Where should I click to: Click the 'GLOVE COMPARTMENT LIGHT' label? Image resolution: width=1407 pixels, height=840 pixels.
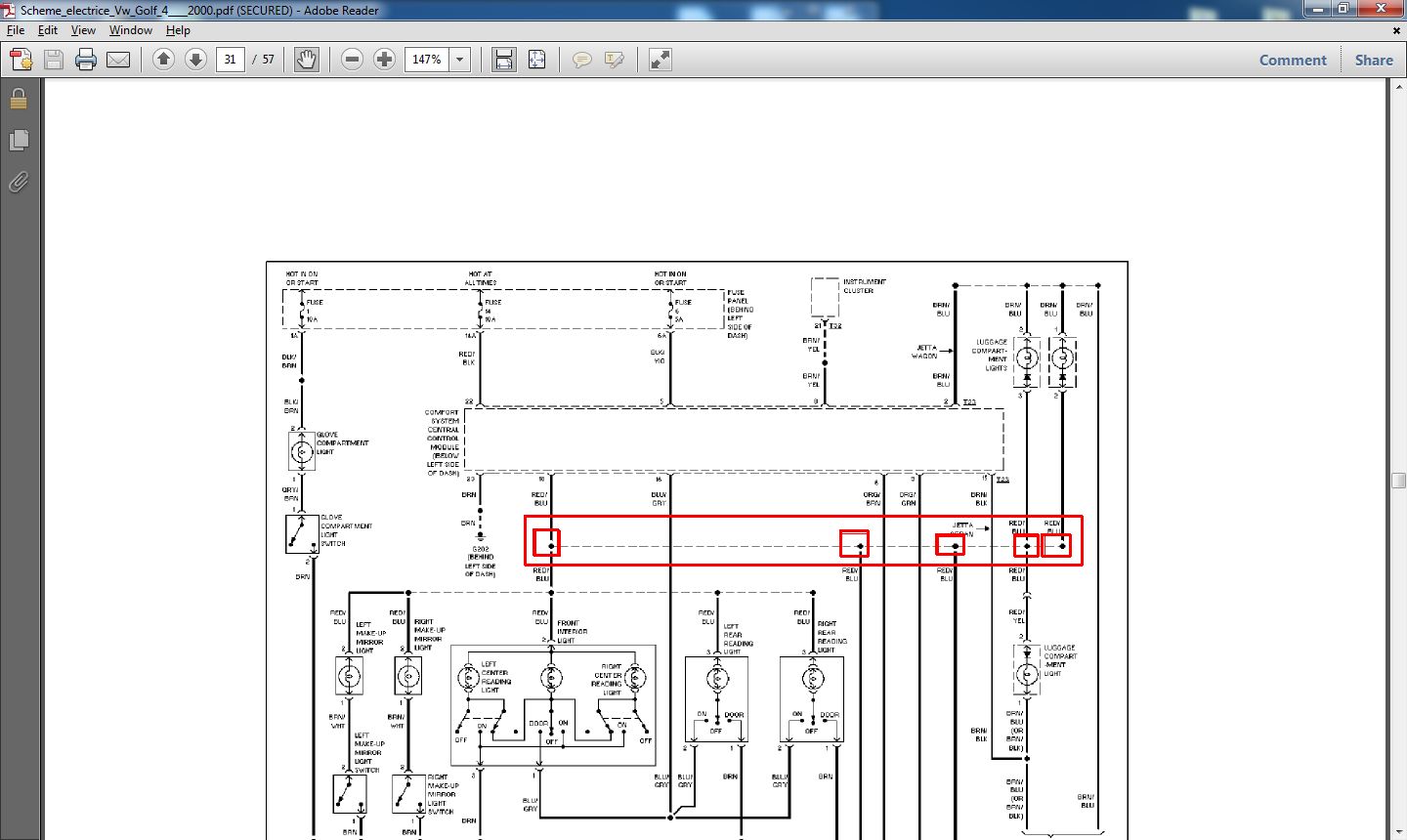coord(342,443)
